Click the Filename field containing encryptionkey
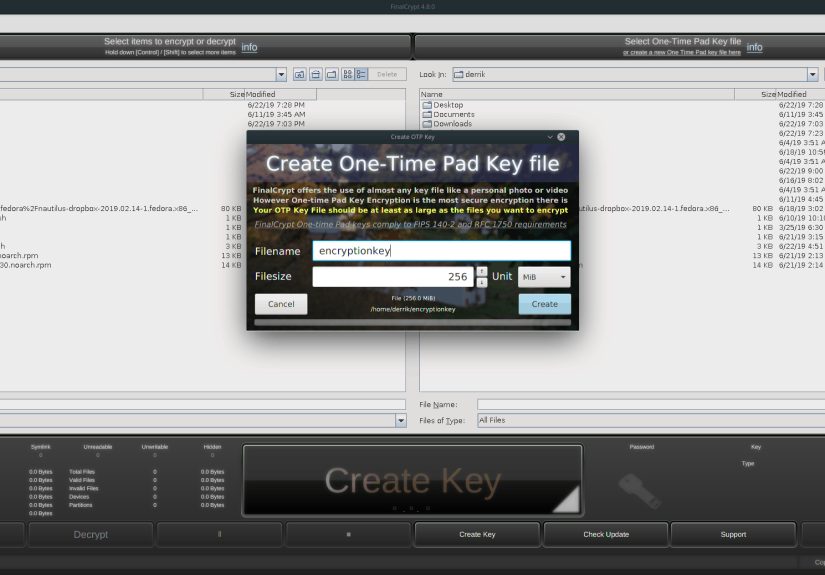The height and width of the screenshot is (575, 825). (441, 251)
